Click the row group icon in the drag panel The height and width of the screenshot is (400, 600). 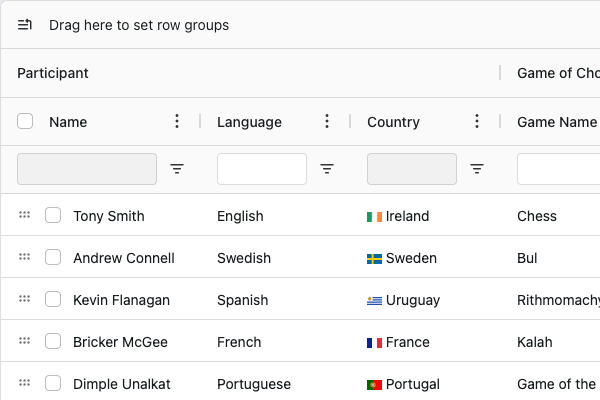[x=25, y=25]
